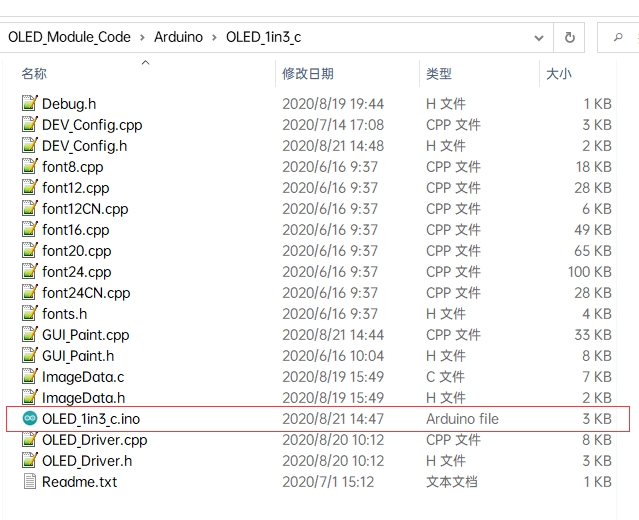This screenshot has height=520, width=639.
Task: Click the 2020/6/16 10:04 date cell
Action: point(333,356)
